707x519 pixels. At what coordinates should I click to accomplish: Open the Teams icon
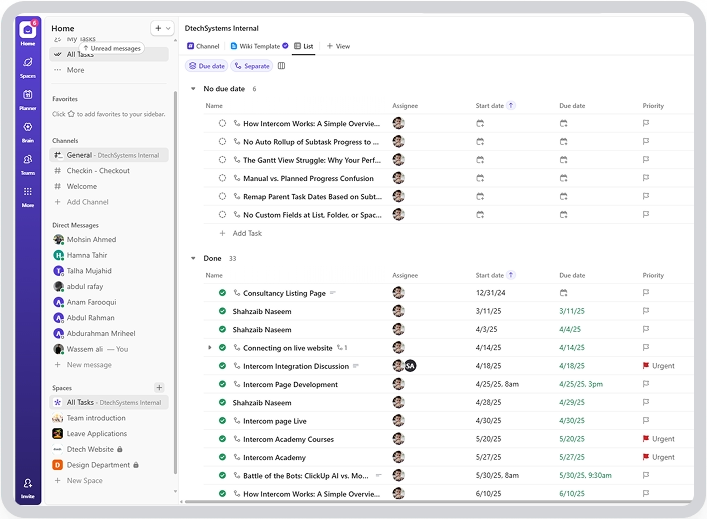(x=28, y=164)
